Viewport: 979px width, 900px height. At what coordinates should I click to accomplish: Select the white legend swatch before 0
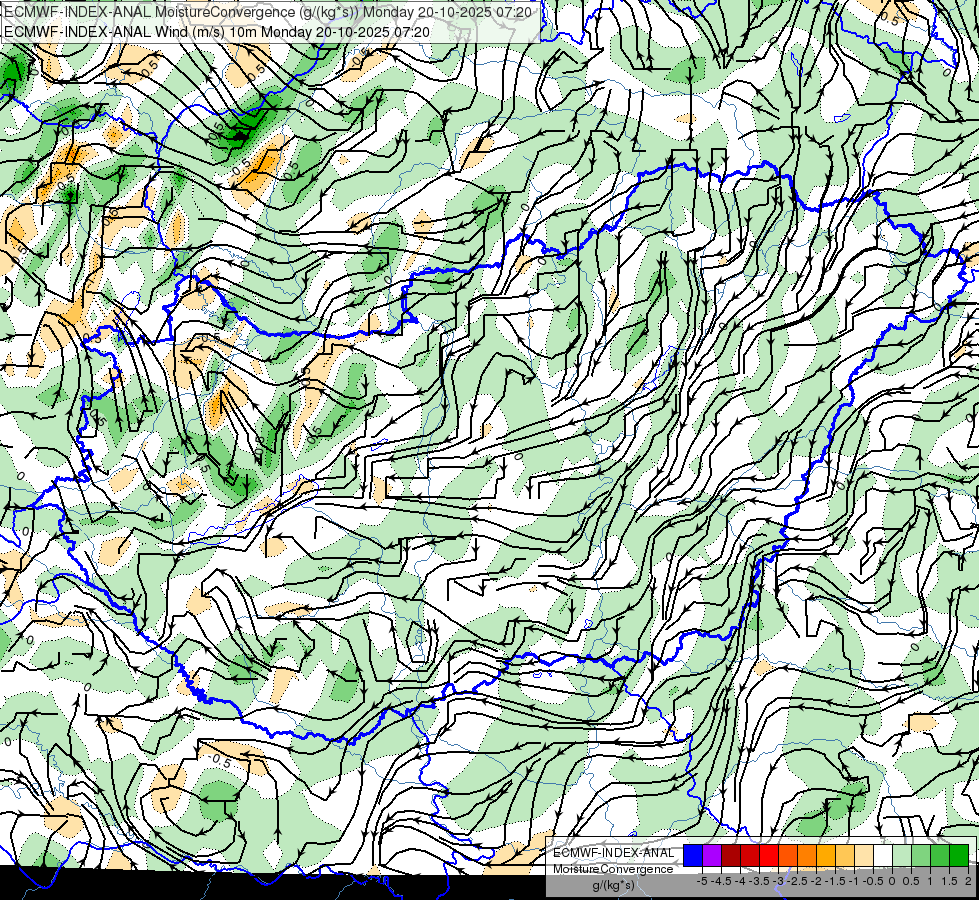(883, 856)
